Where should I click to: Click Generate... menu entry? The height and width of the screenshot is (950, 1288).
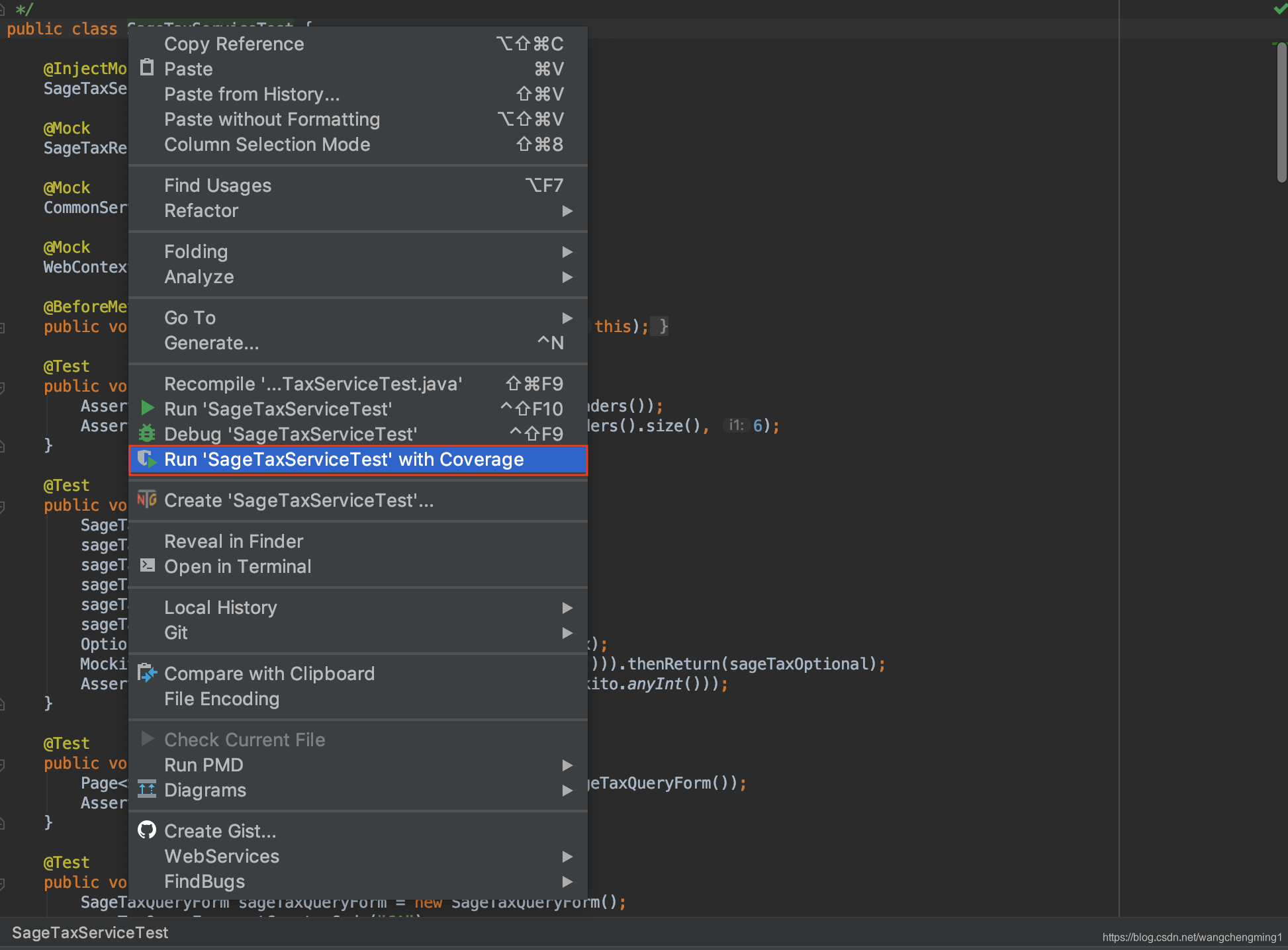pyautogui.click(x=211, y=343)
